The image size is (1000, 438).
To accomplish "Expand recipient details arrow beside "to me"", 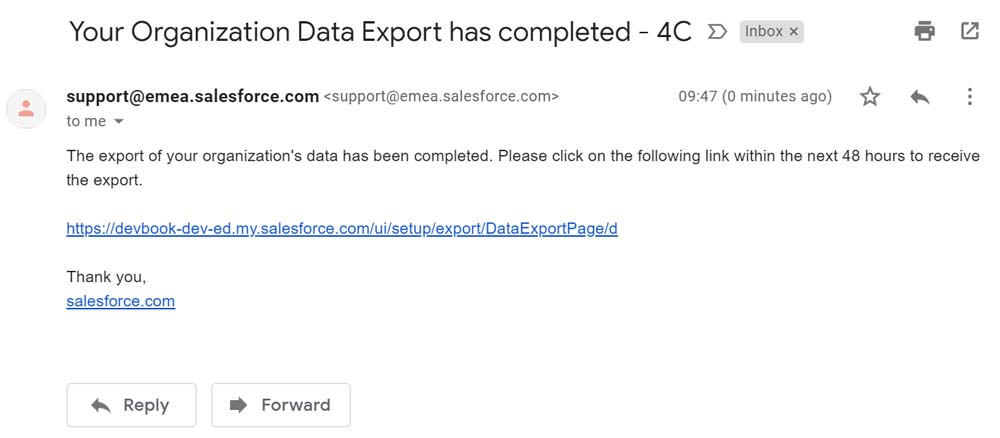I will 119,122.
